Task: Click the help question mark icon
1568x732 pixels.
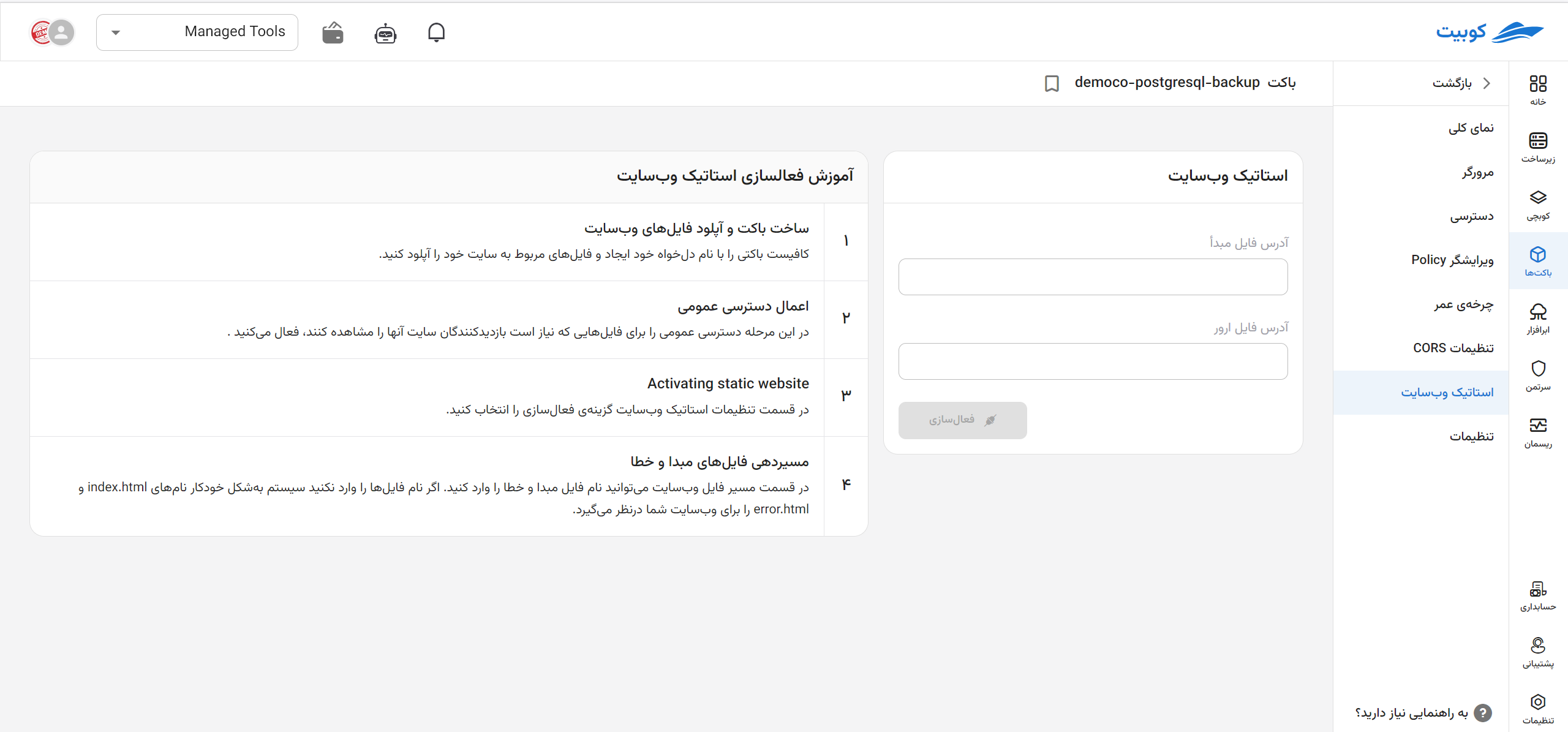Action: (x=1482, y=713)
